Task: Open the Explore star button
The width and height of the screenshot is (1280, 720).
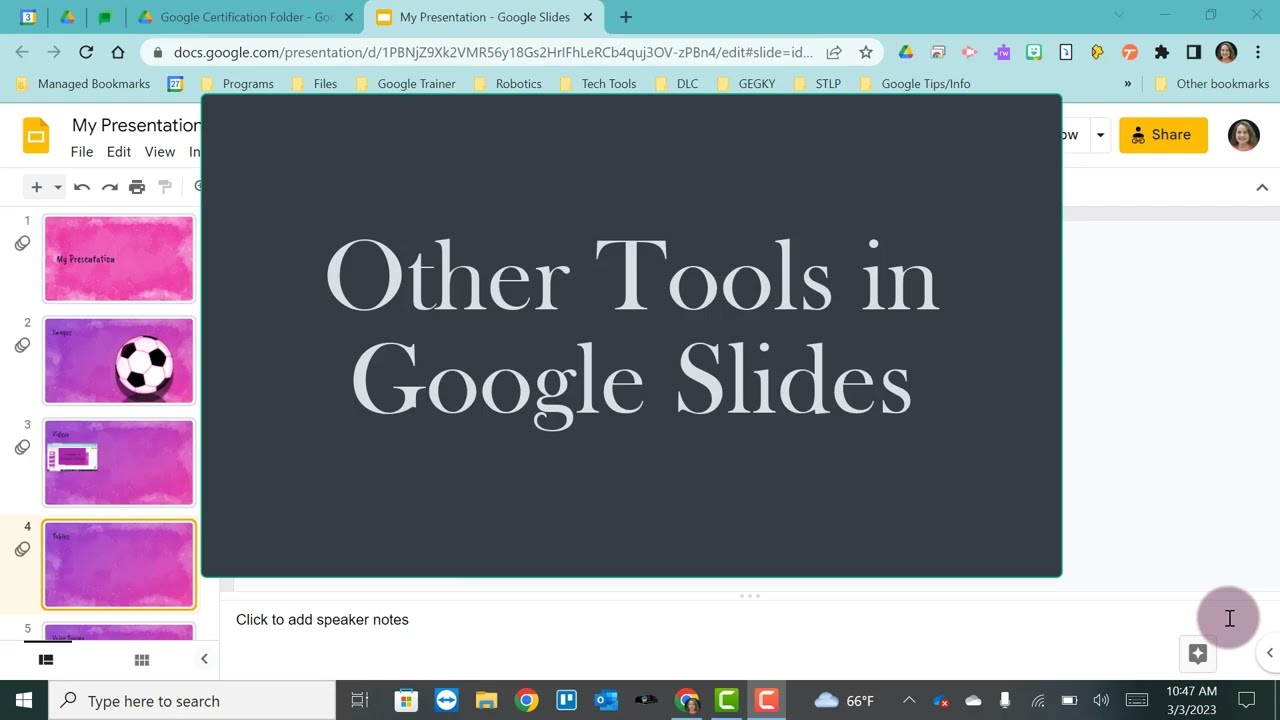Action: pos(1198,654)
